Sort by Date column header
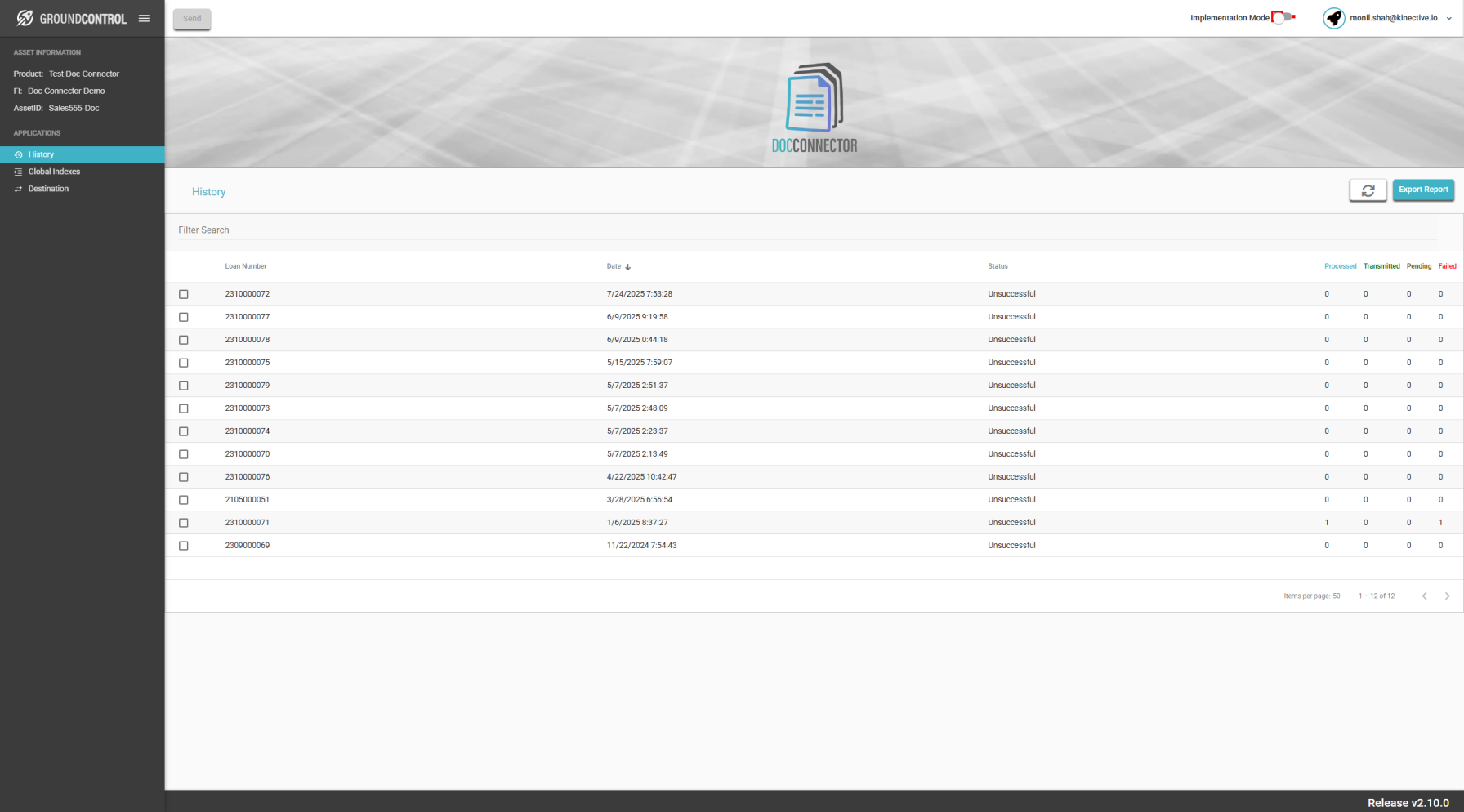Image resolution: width=1464 pixels, height=812 pixels. click(x=614, y=266)
